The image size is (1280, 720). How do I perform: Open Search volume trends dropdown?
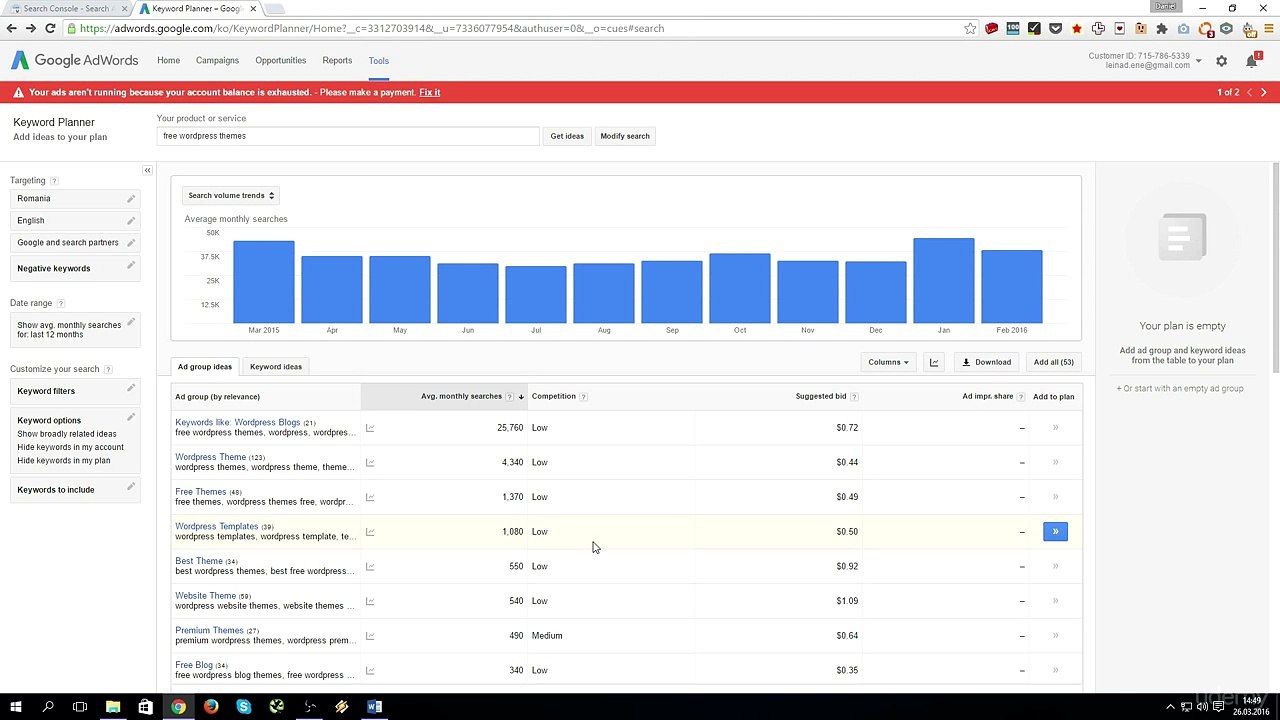click(230, 196)
